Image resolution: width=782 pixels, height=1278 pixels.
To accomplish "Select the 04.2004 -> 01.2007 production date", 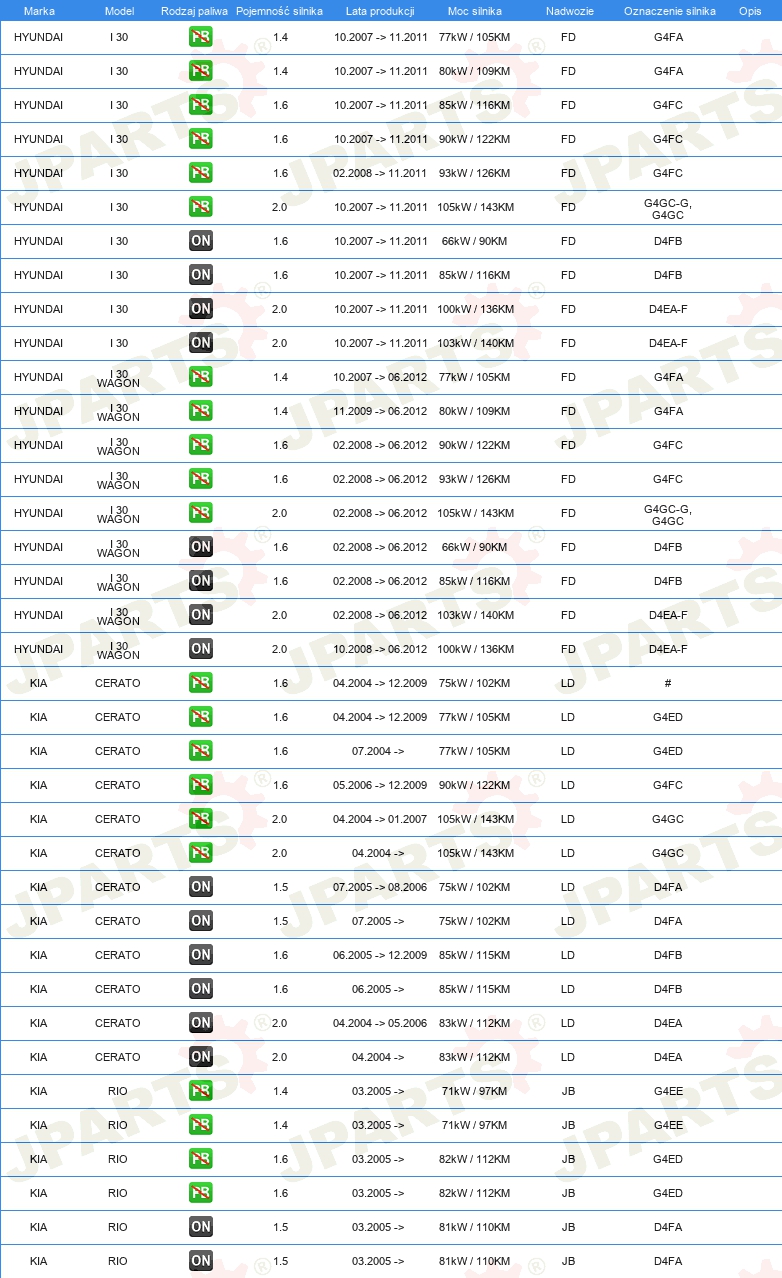I will [x=380, y=819].
